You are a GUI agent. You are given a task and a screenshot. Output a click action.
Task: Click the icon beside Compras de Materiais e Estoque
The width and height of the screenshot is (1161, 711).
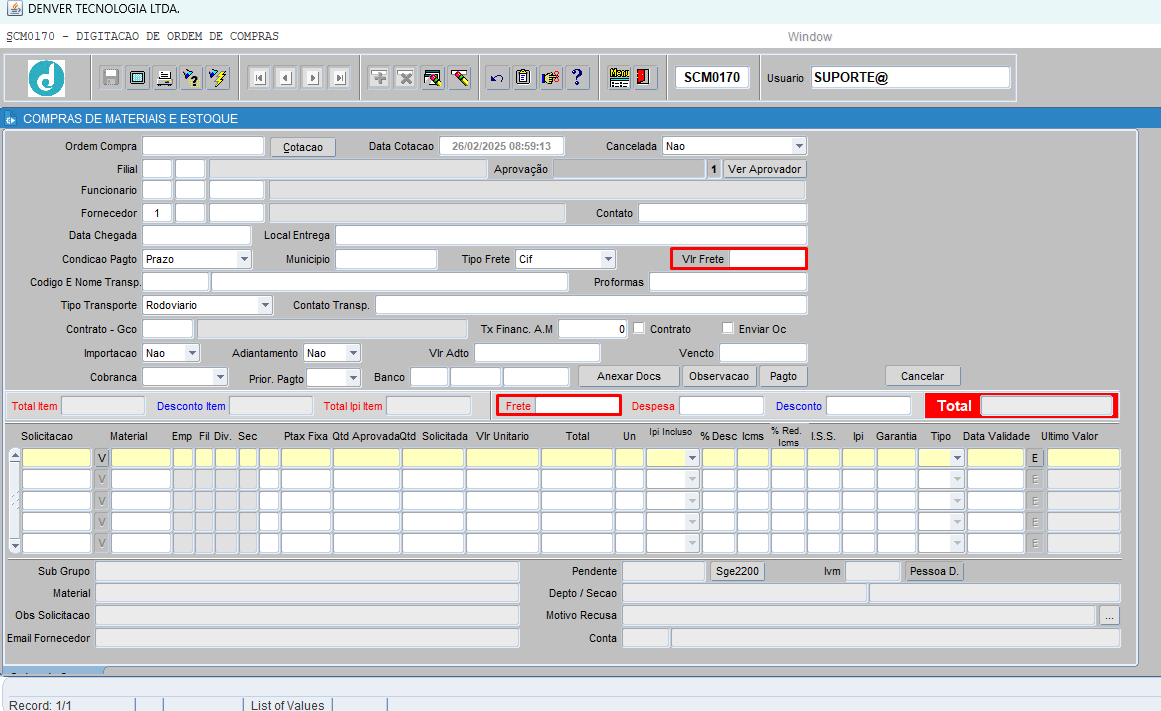tap(10, 118)
